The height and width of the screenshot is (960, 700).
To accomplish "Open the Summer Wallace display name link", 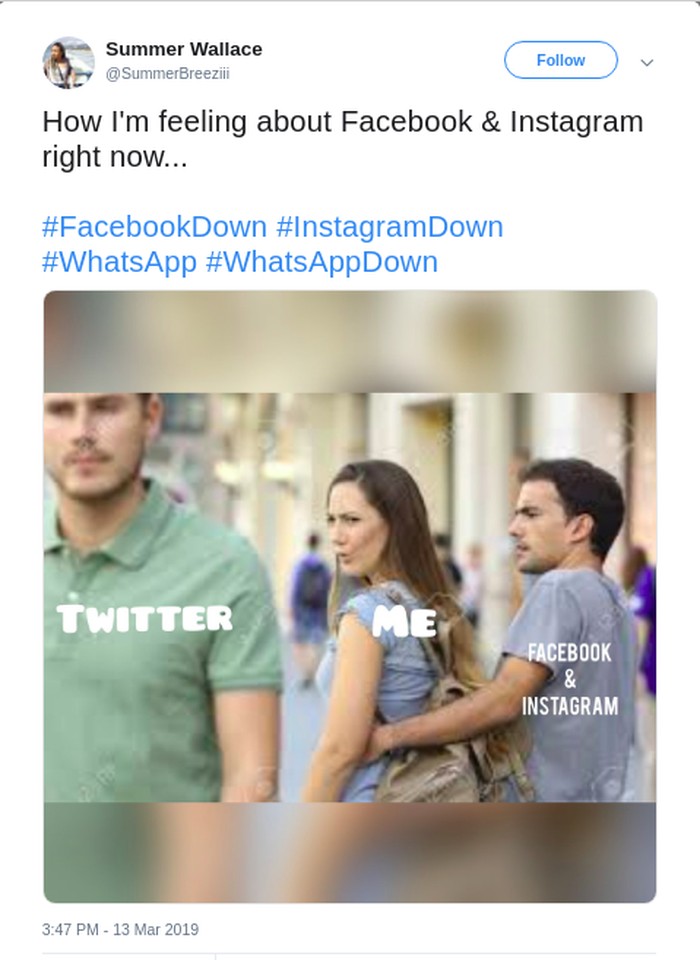I will [184, 49].
